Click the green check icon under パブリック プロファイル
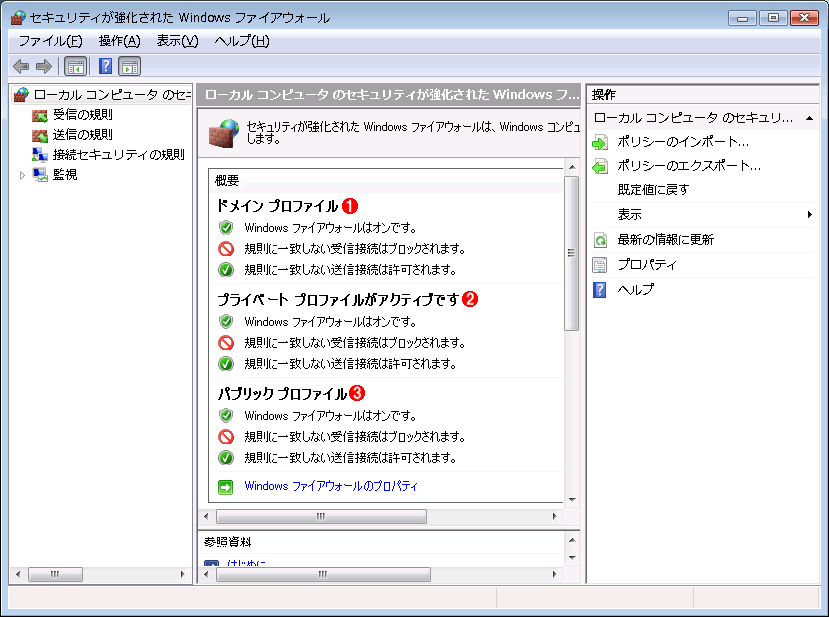Screen dimensions: 829x617 click(x=226, y=457)
